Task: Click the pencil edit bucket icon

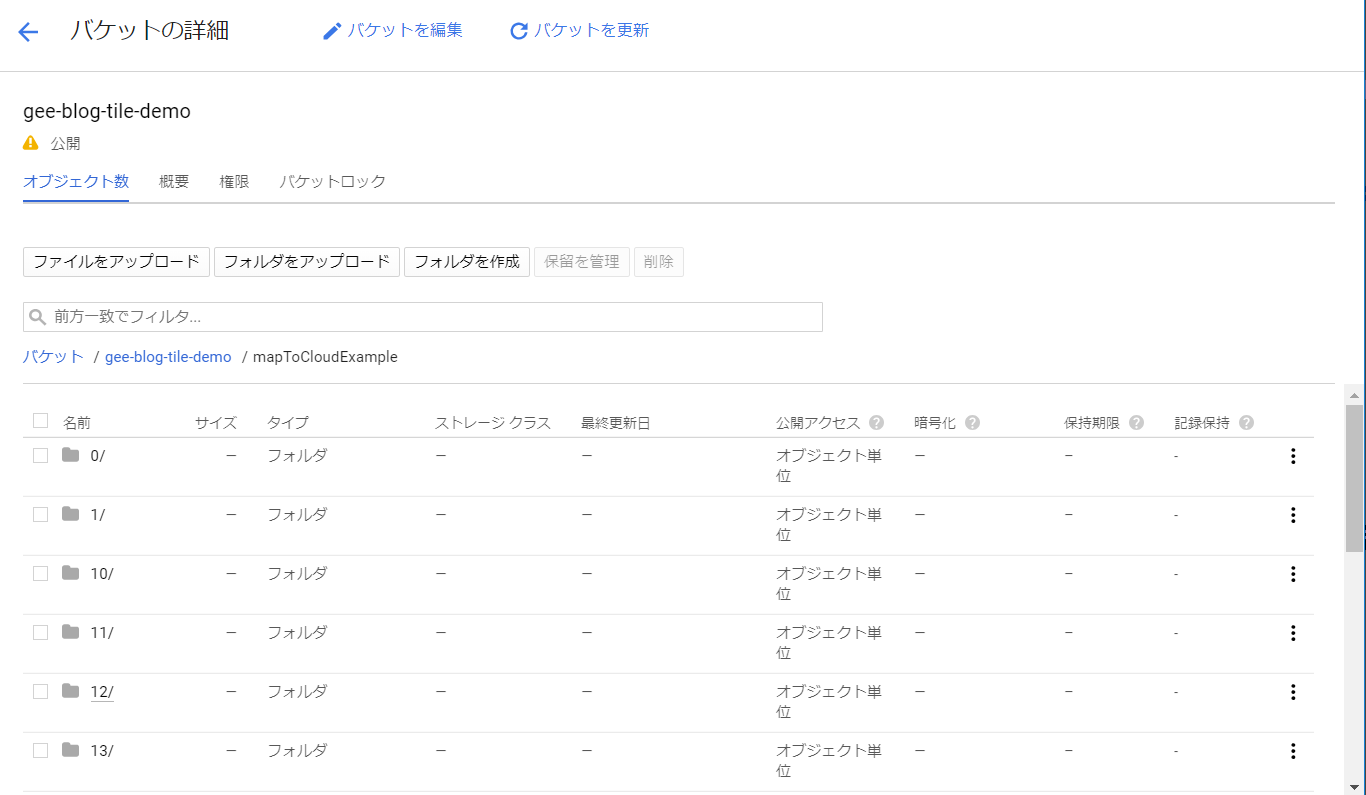Action: 332,31
